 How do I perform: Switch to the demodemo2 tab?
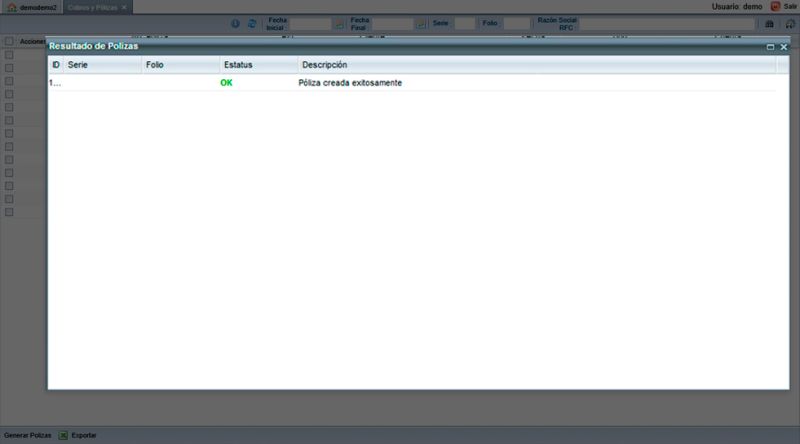[33, 8]
